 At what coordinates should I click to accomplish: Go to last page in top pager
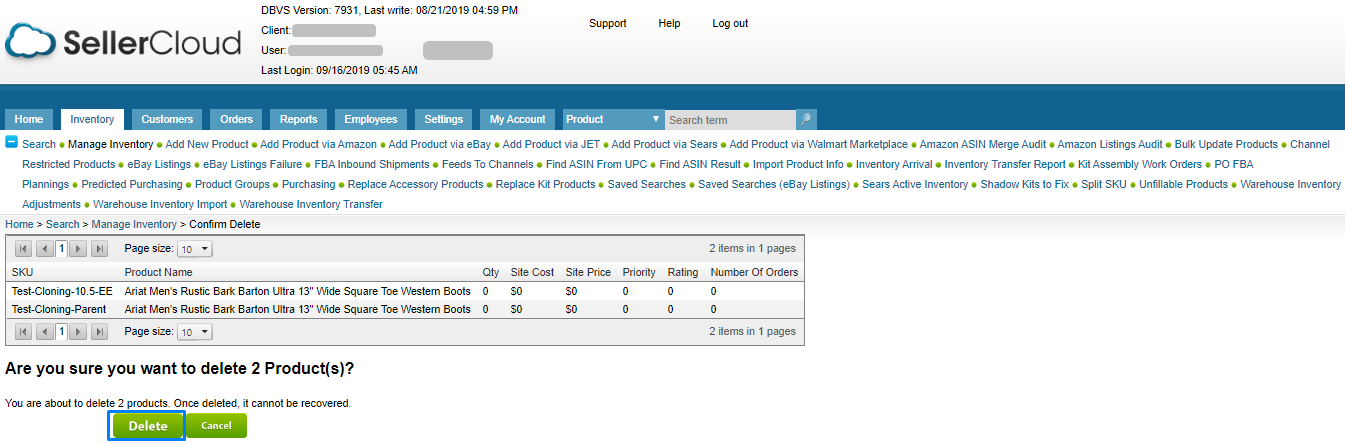99,248
